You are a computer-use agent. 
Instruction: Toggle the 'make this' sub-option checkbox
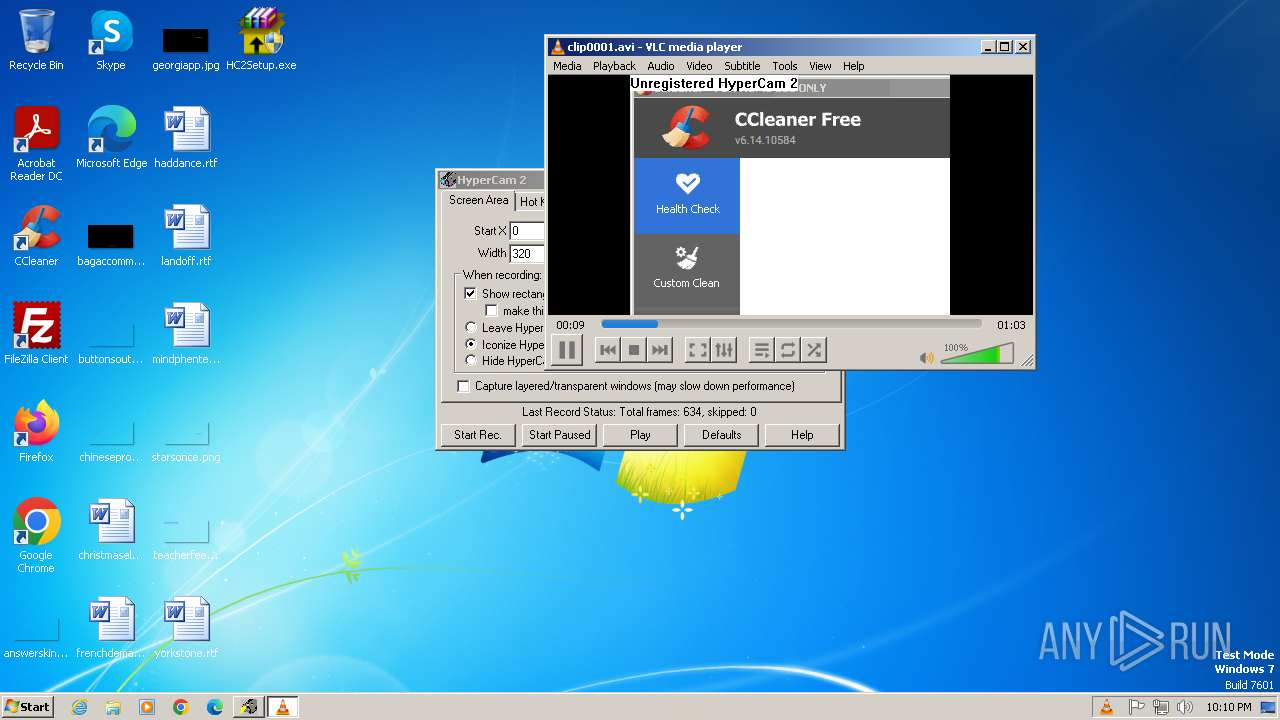click(491, 311)
